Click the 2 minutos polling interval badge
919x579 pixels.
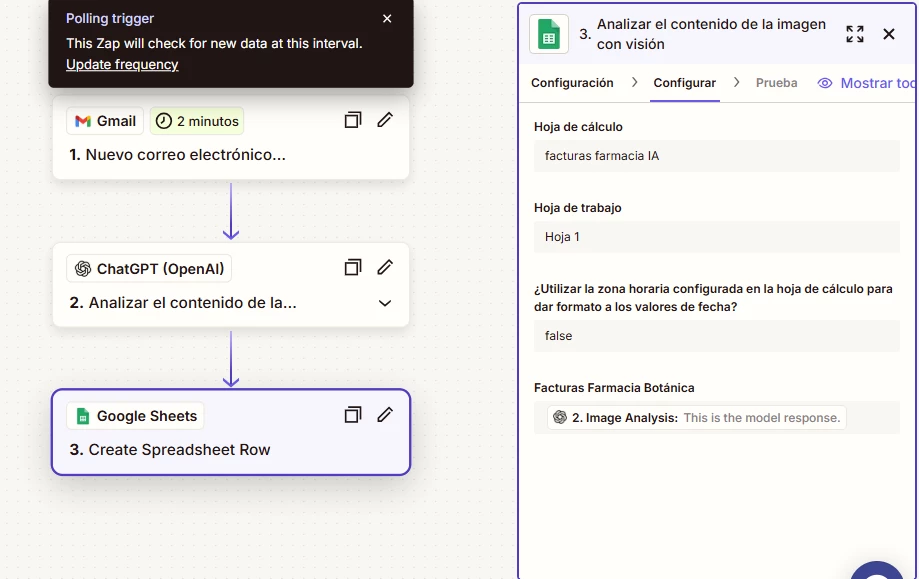pos(197,121)
